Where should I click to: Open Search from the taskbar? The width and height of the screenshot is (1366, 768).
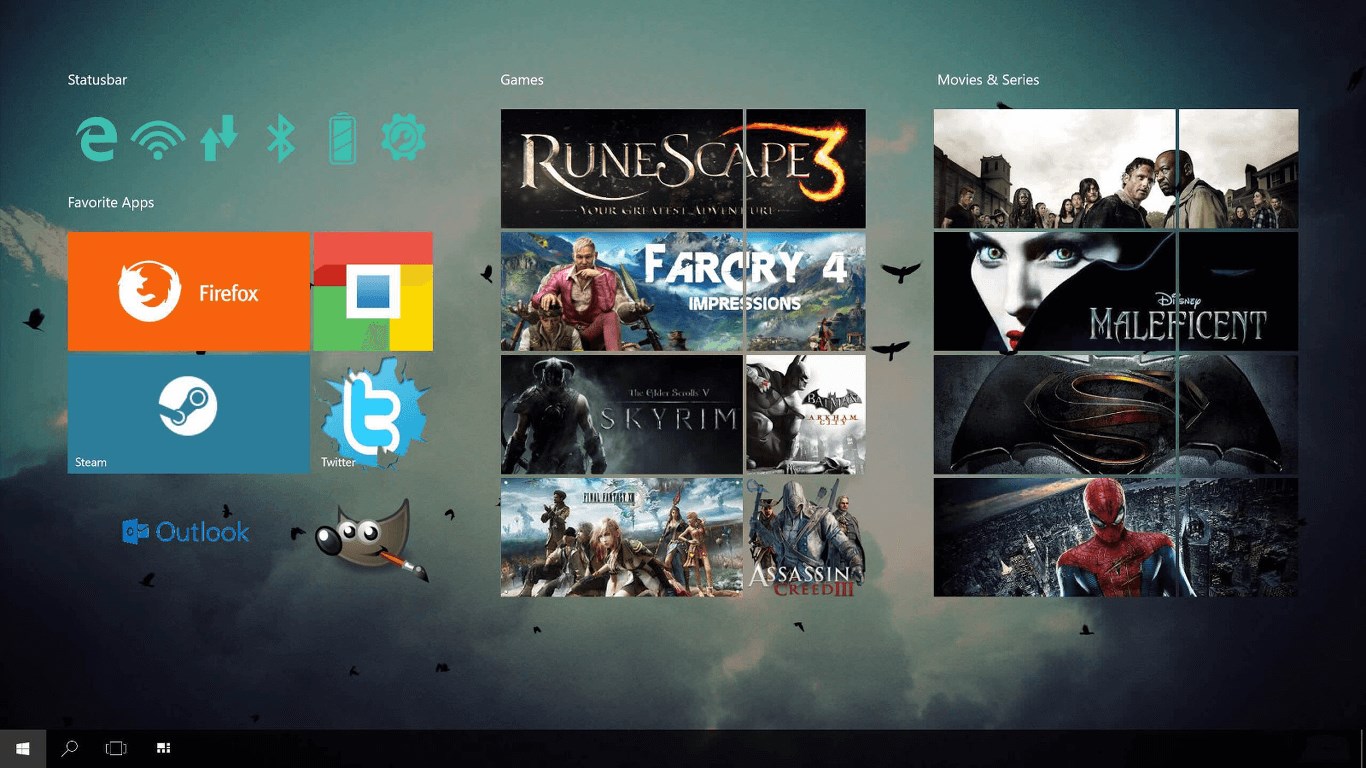[x=69, y=747]
